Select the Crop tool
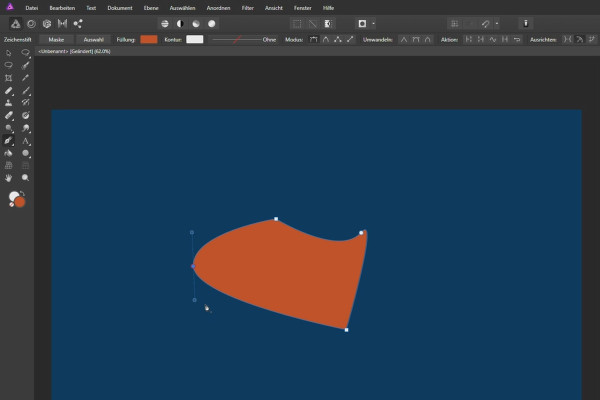This screenshot has width=600, height=400. [x=8, y=78]
